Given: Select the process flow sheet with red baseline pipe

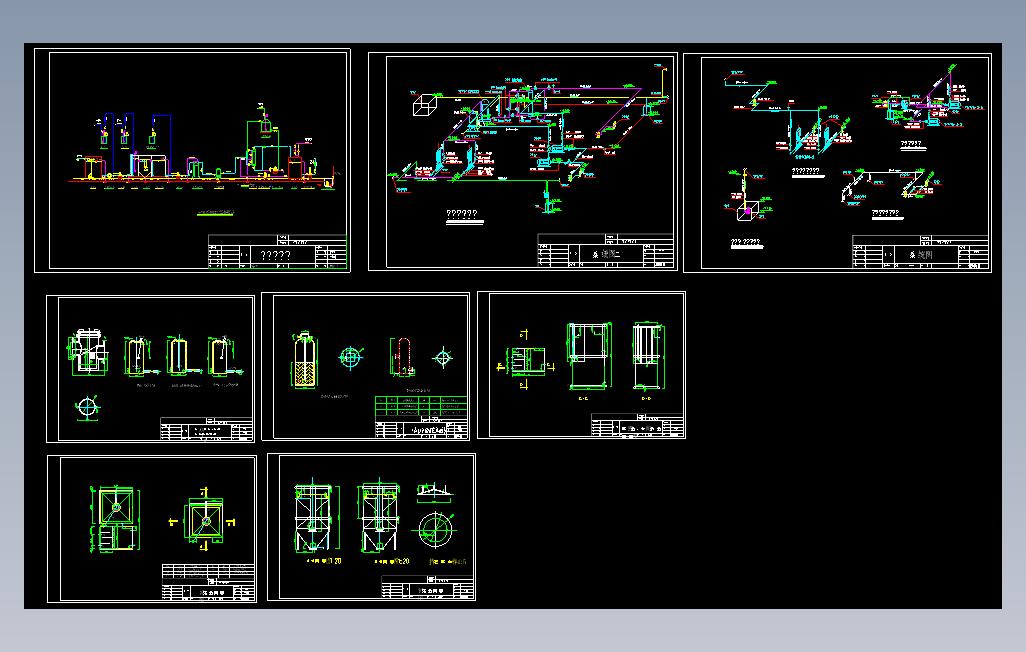Looking at the screenshot, I should (192, 160).
